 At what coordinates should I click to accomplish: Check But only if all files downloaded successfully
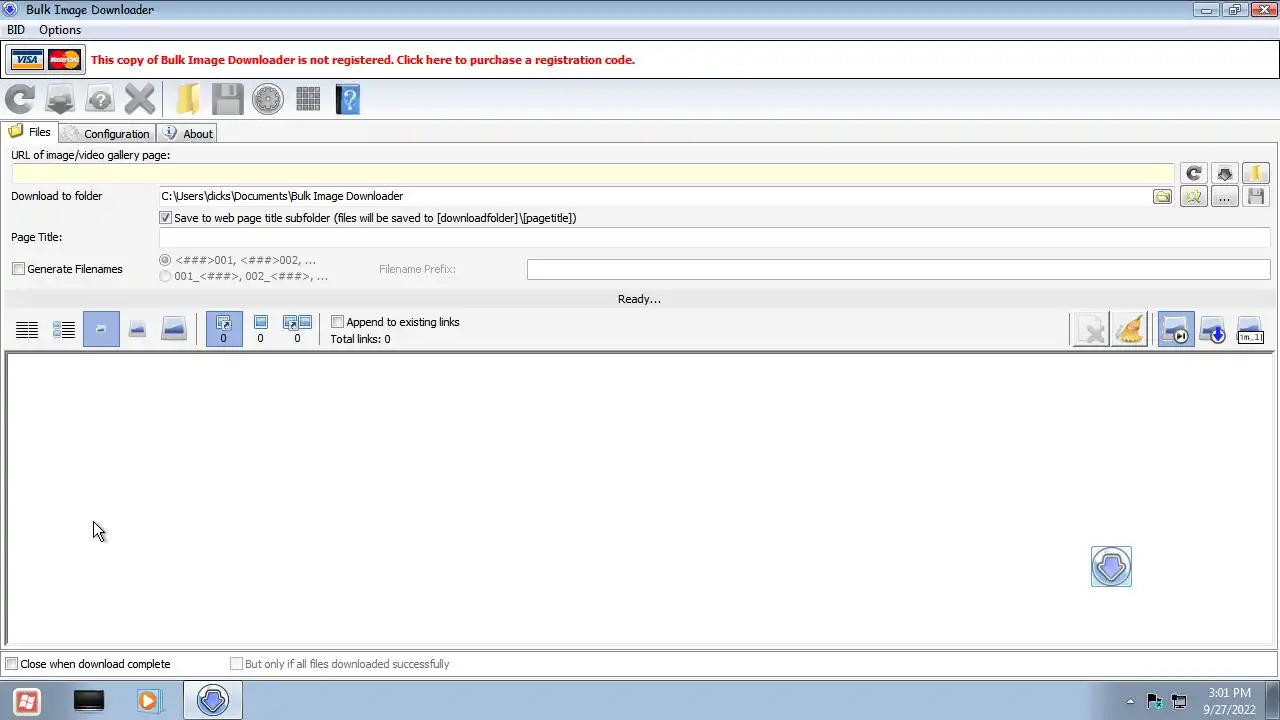[x=236, y=664]
